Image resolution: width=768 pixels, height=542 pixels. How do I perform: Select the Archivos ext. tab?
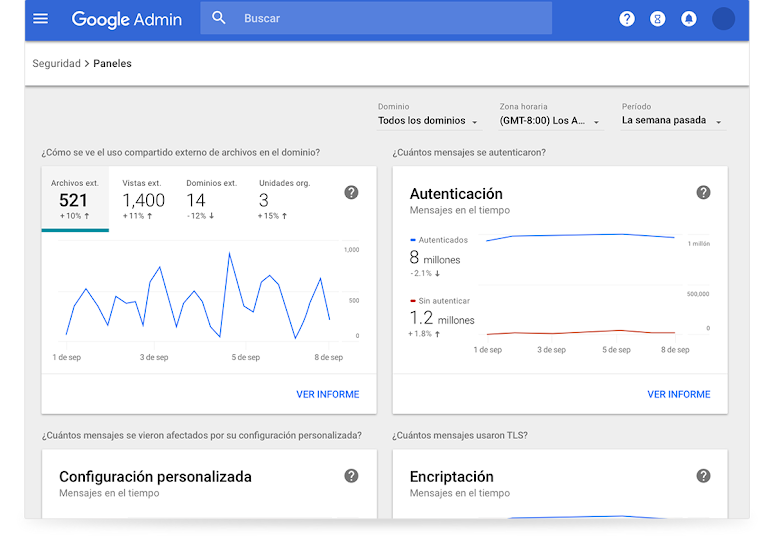tap(75, 199)
